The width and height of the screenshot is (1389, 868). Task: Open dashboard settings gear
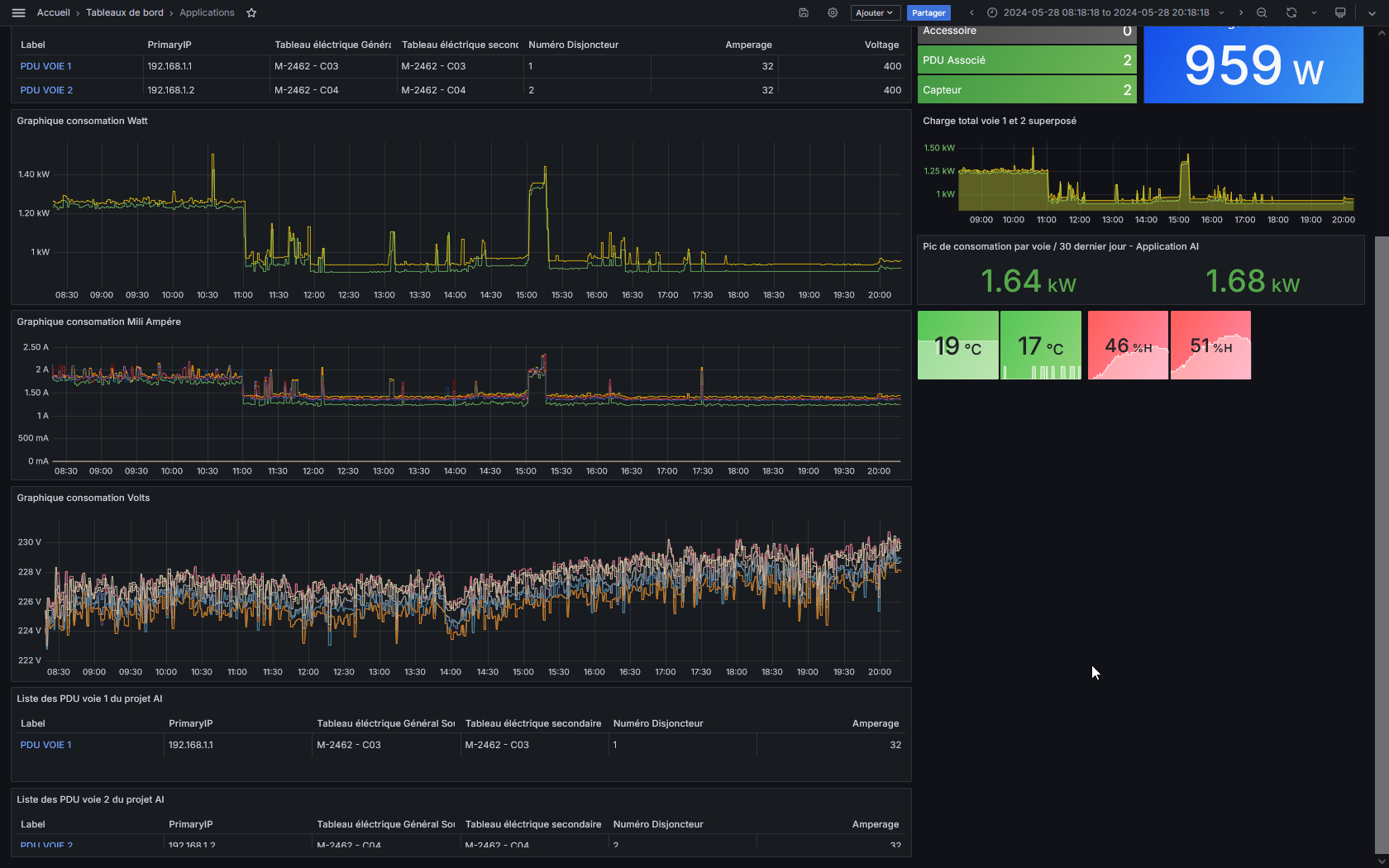pyautogui.click(x=833, y=12)
